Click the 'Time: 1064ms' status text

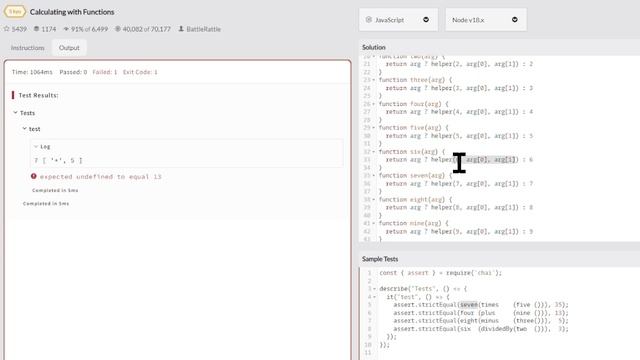tap(32, 72)
